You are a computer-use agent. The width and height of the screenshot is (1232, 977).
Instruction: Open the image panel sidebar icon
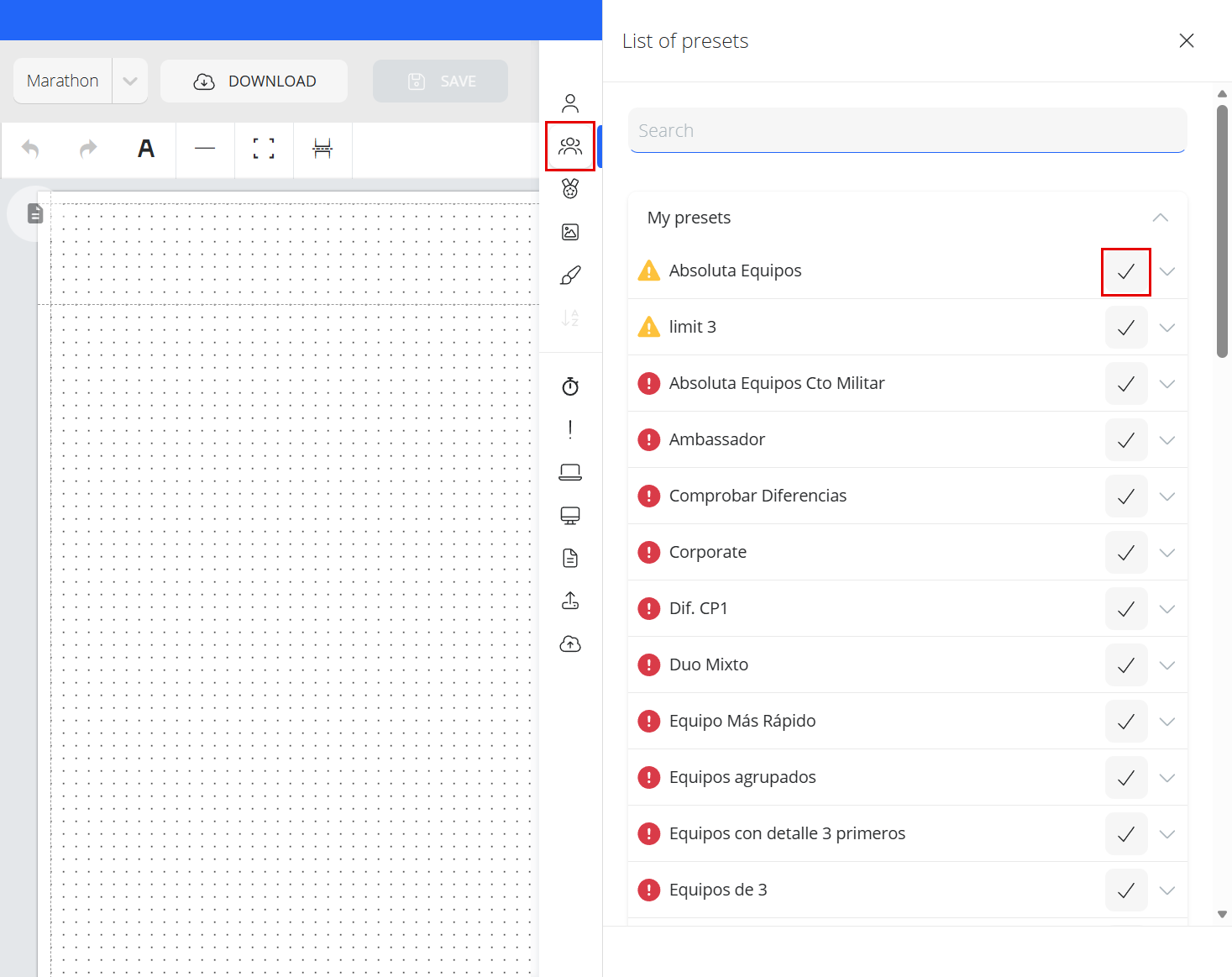tap(570, 232)
